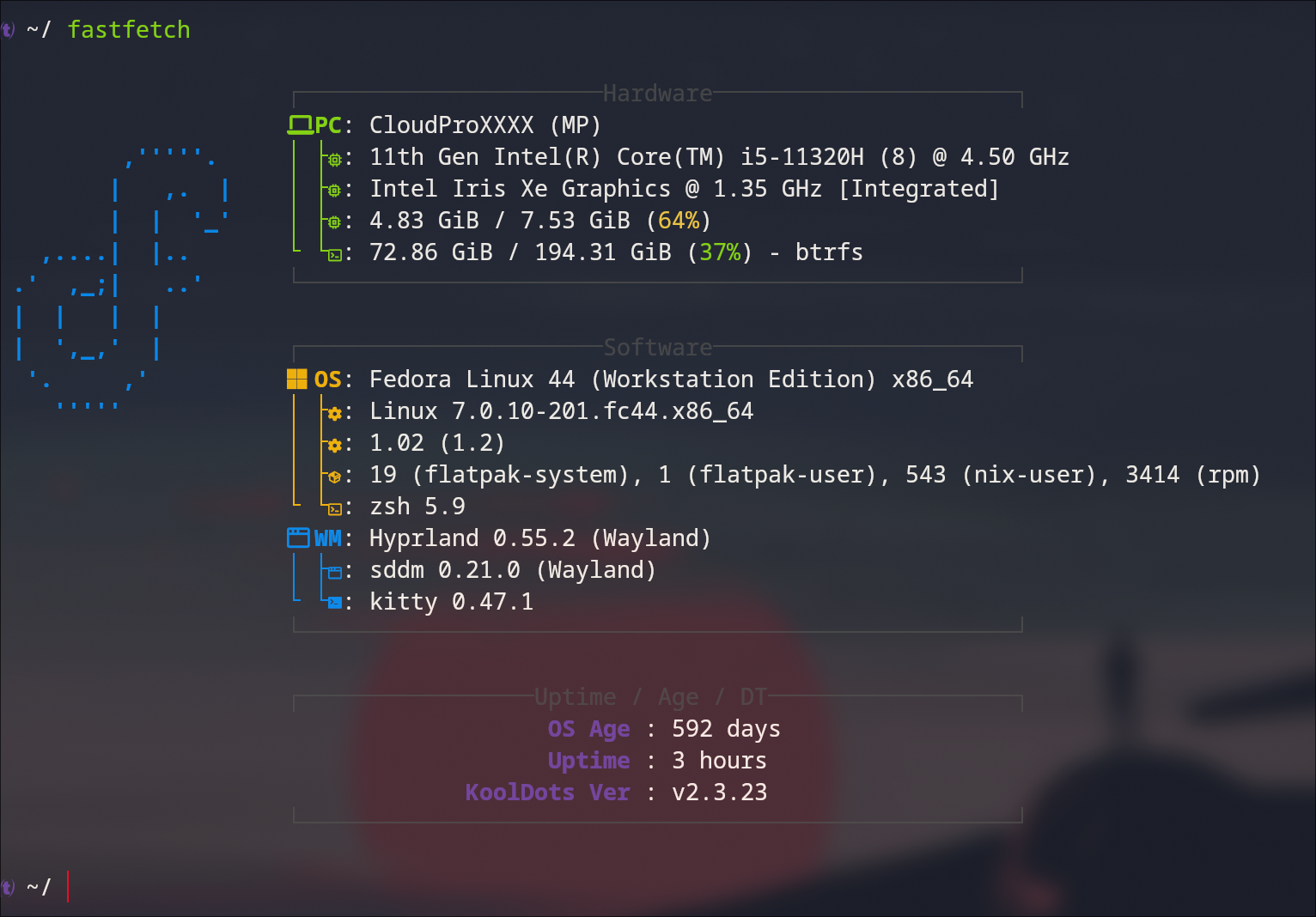Image resolution: width=1316 pixels, height=917 pixels.
Task: Click the Software section title
Action: [657, 347]
